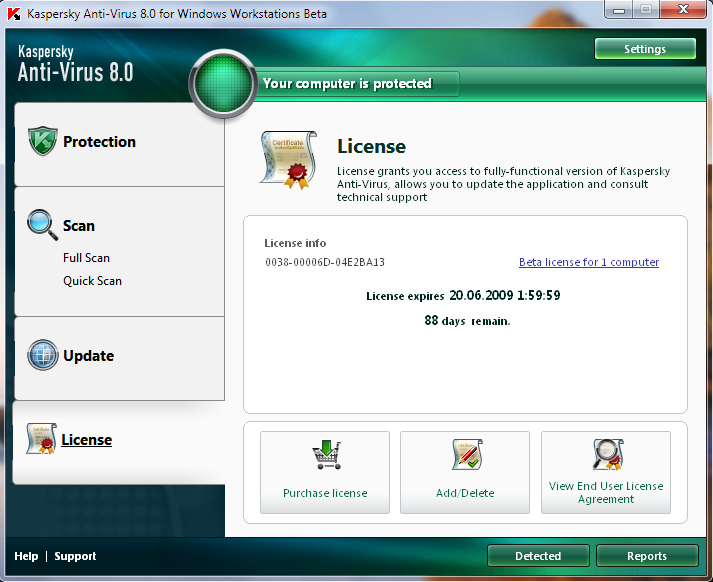Select the License section label
Image resolution: width=713 pixels, height=582 pixels.
(x=86, y=440)
